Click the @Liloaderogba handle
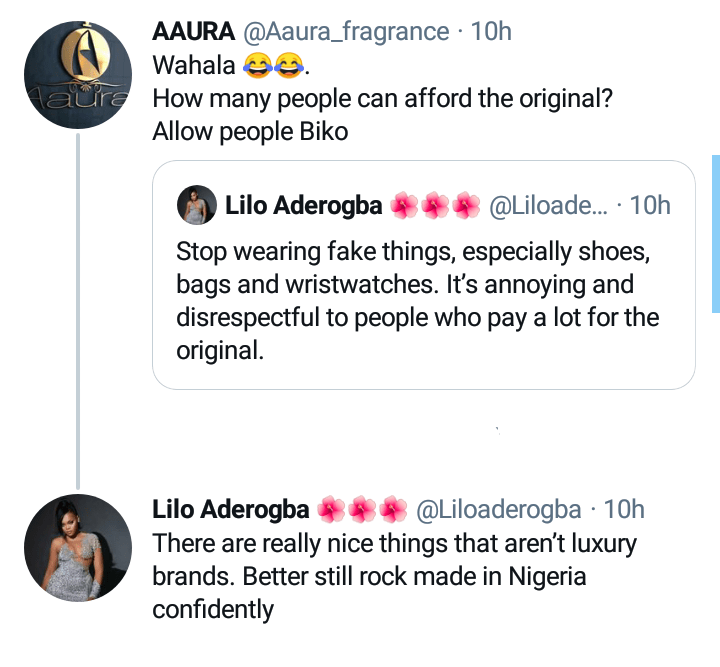The image size is (720, 667). pyautogui.click(x=497, y=510)
